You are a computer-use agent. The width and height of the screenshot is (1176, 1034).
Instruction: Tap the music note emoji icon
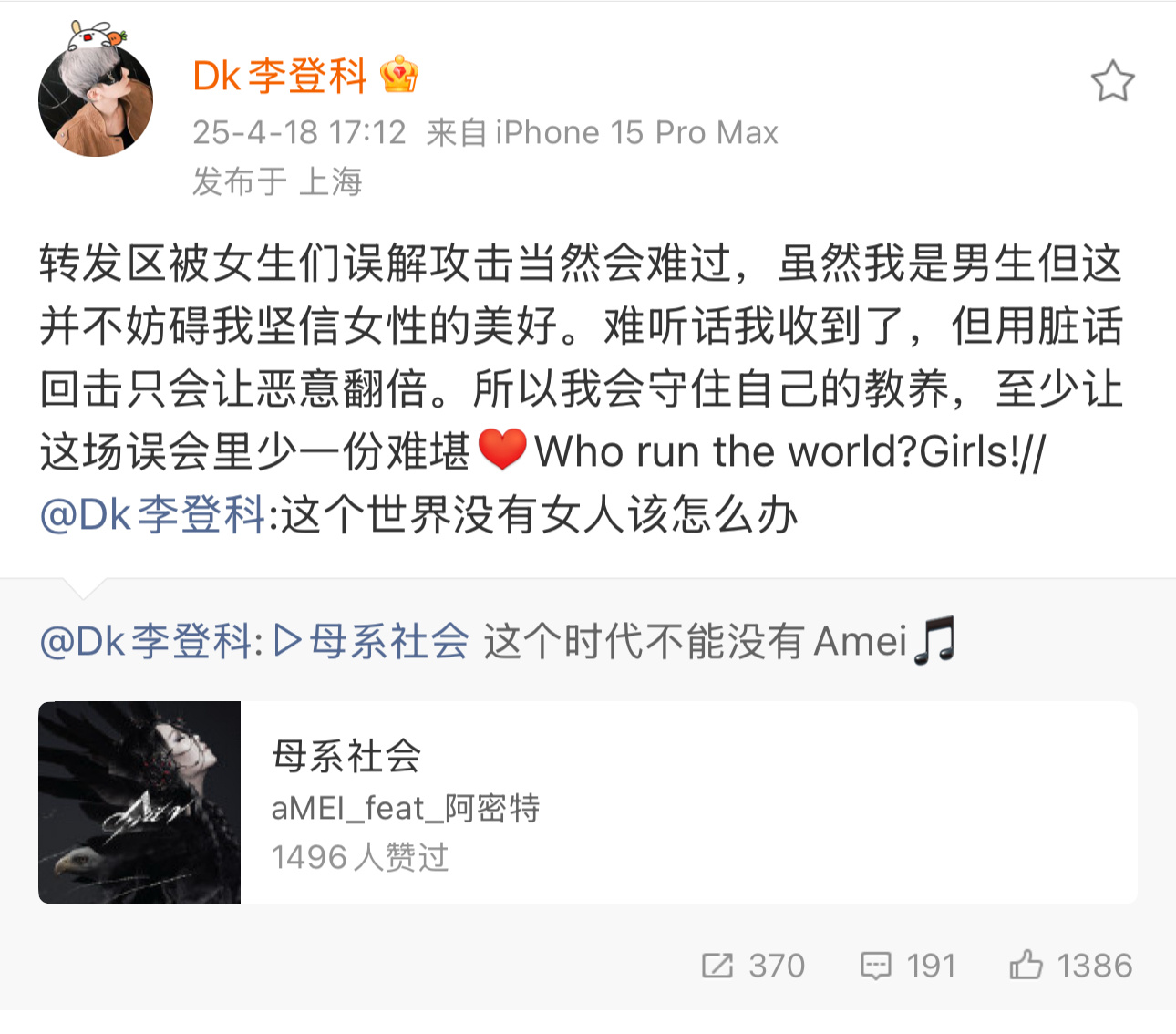(x=935, y=640)
